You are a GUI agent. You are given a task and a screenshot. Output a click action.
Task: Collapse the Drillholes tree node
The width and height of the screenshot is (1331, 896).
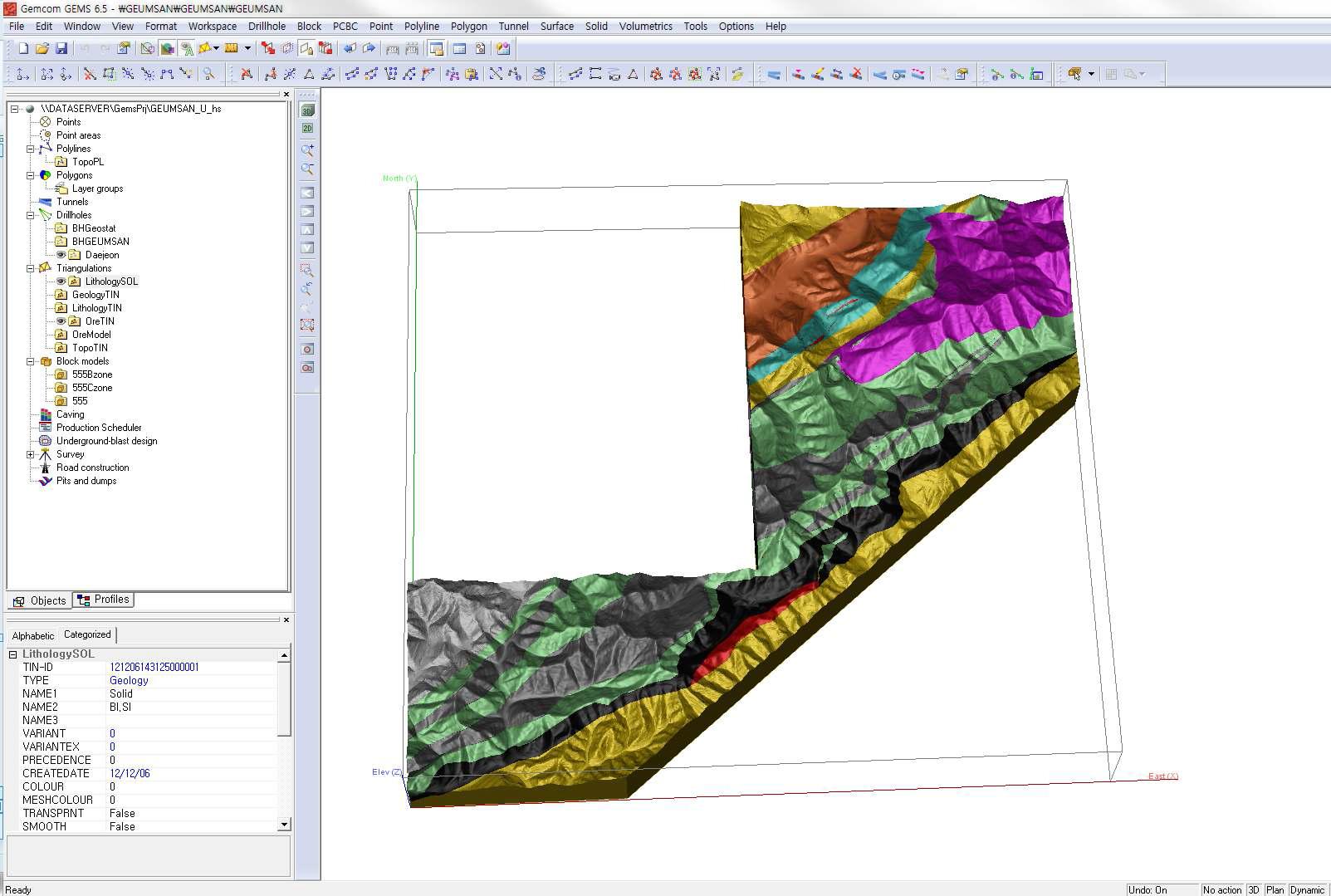point(30,215)
